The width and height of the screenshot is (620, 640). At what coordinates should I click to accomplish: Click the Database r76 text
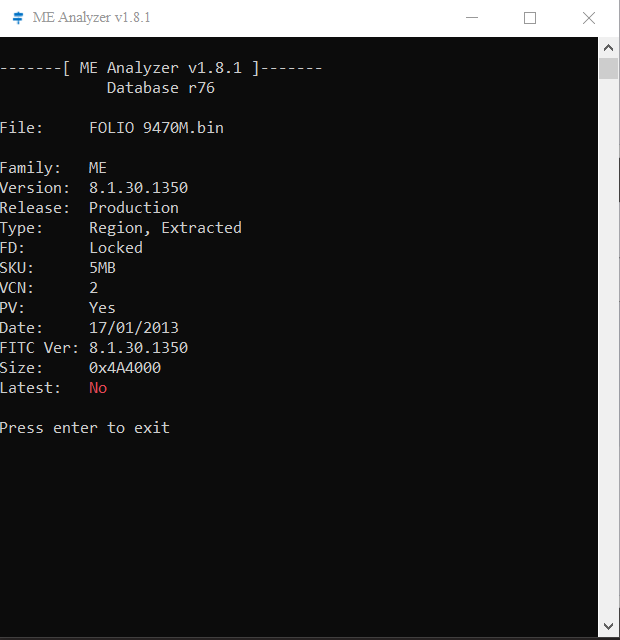(x=161, y=88)
